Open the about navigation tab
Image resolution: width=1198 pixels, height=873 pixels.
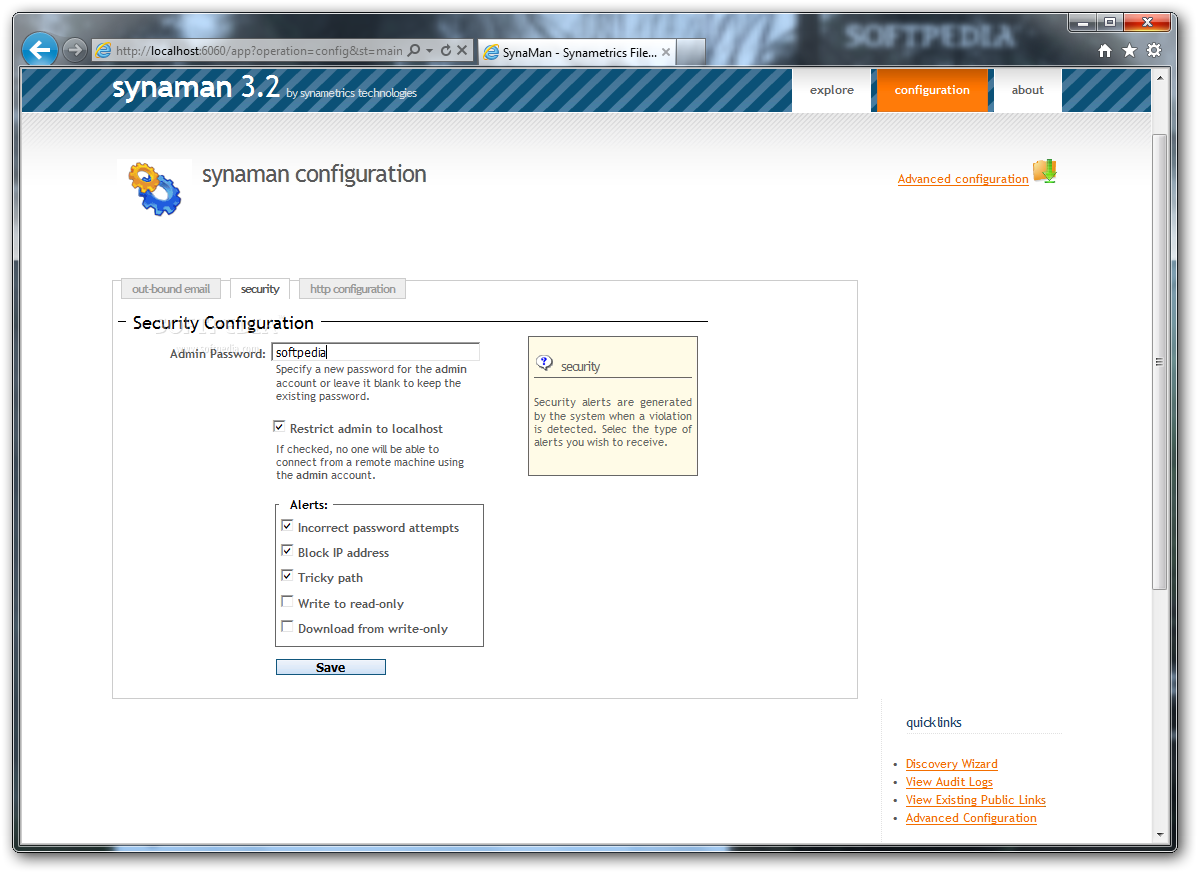(x=1027, y=90)
